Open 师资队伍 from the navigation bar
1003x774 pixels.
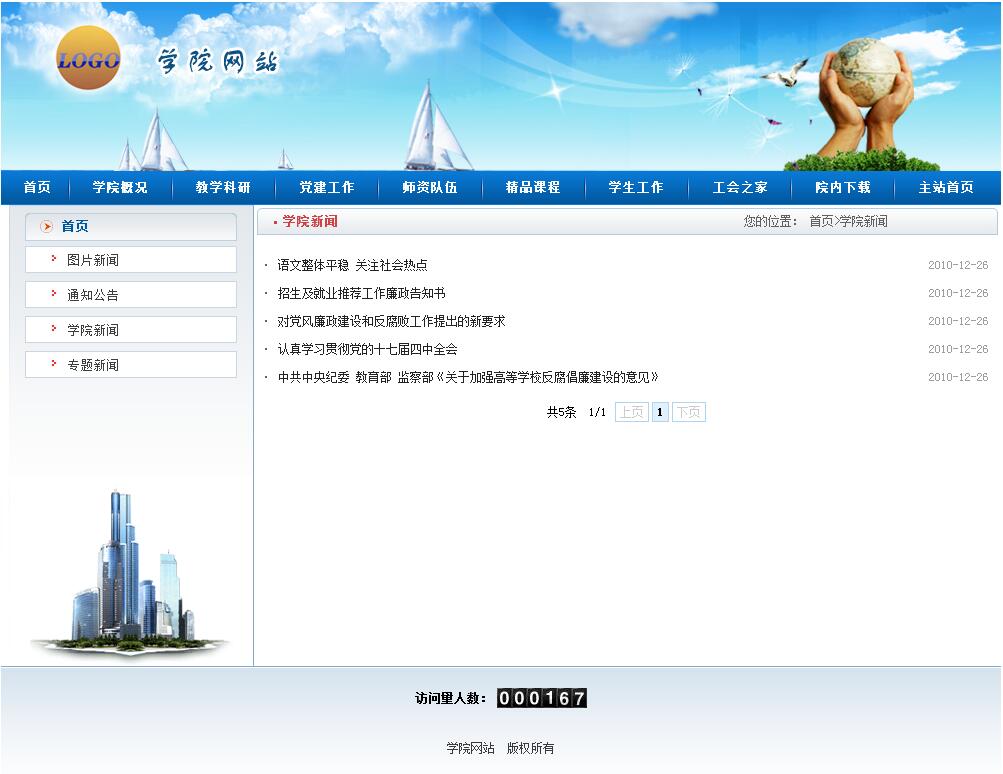point(430,187)
